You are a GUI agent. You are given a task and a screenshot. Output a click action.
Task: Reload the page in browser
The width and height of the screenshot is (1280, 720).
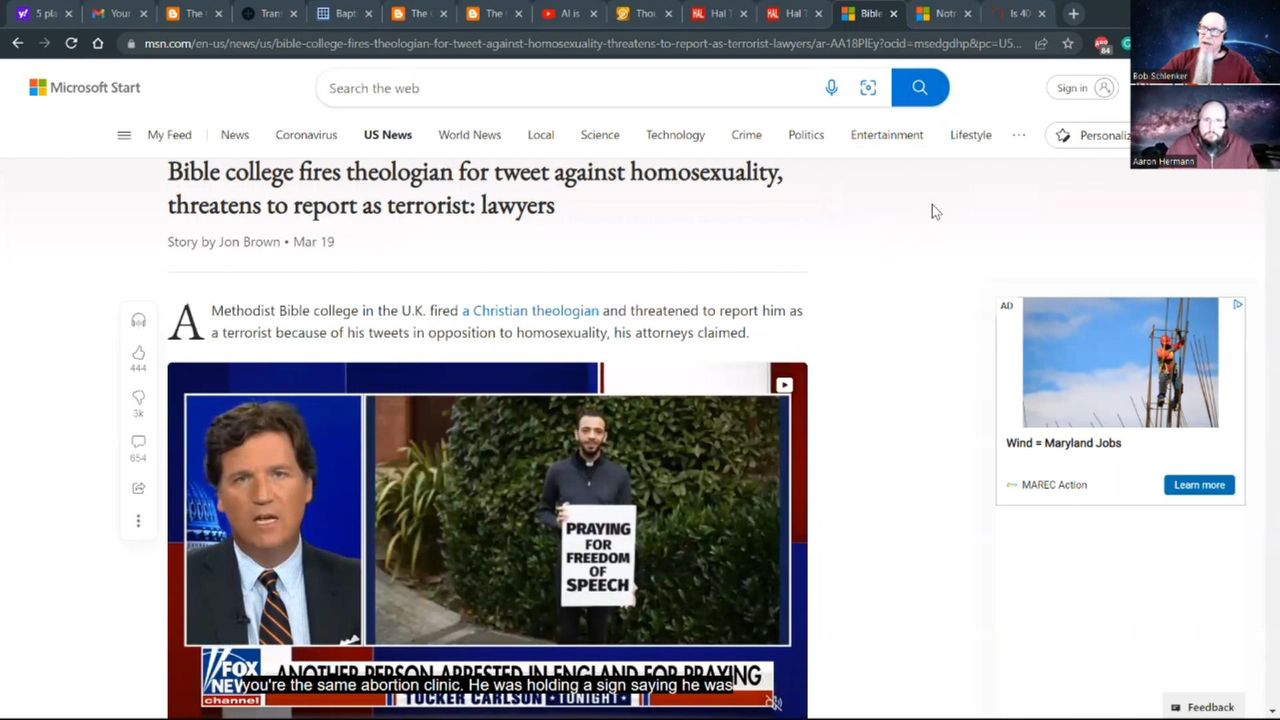(x=71, y=44)
